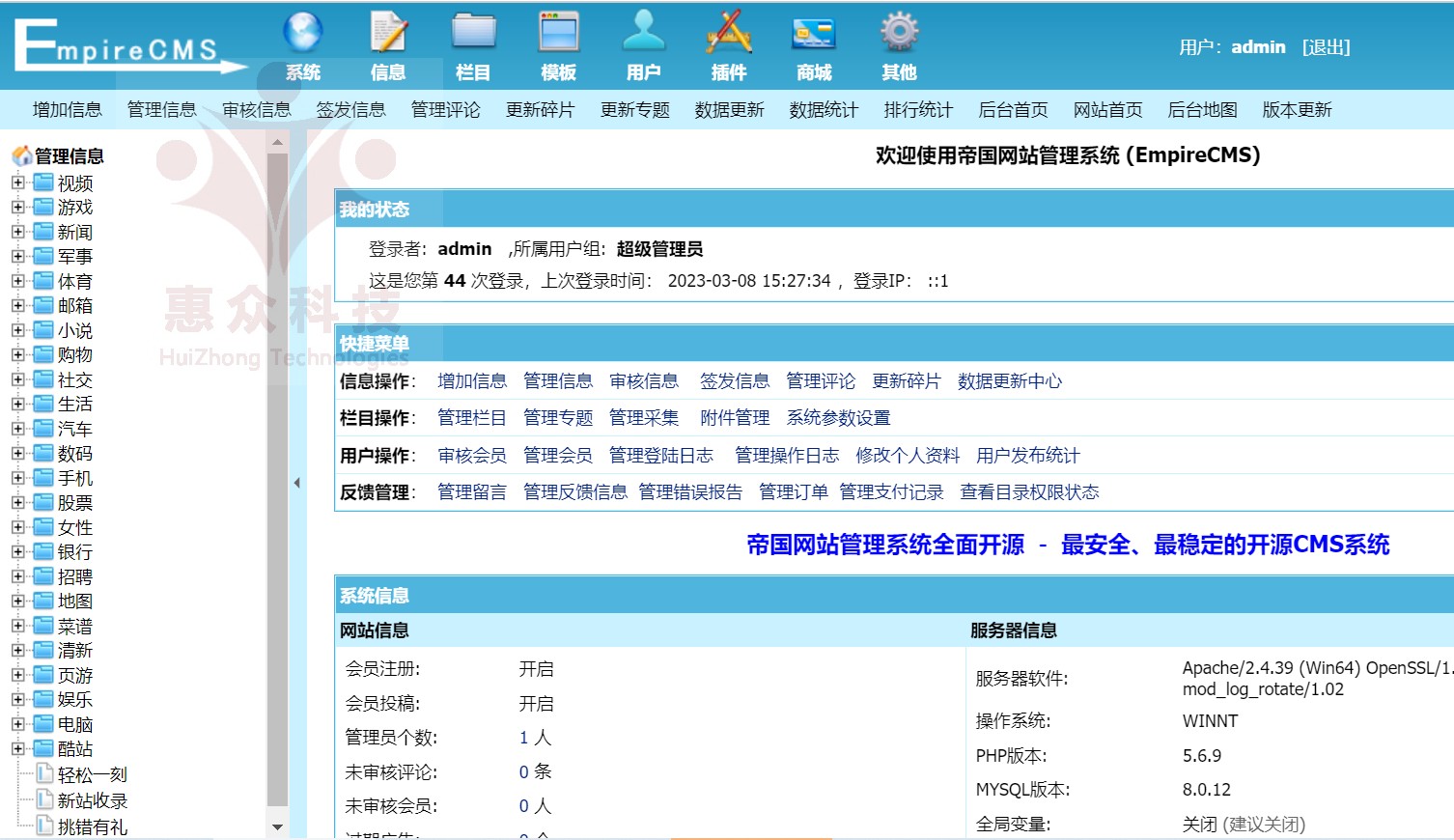This screenshot has height=840, width=1454.
Task: Select 增加信息 in the top menu bar
Action: 67,110
